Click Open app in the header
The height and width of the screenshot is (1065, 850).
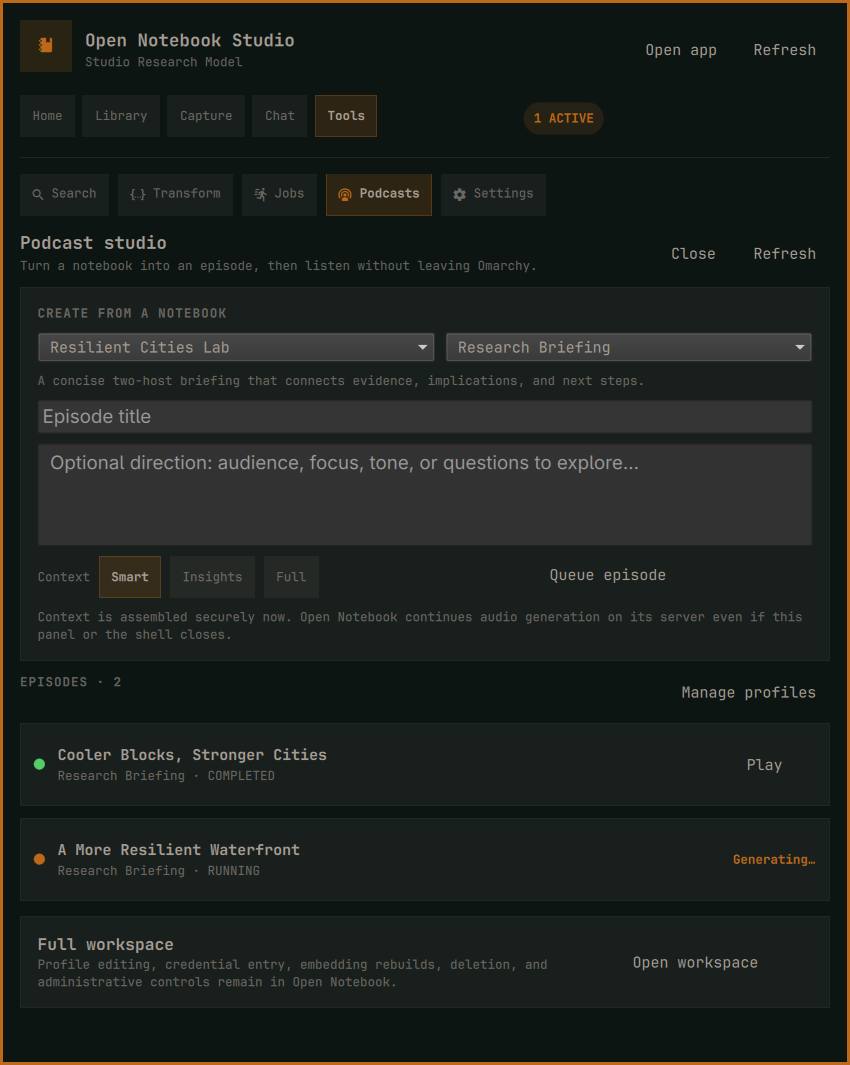pos(681,50)
